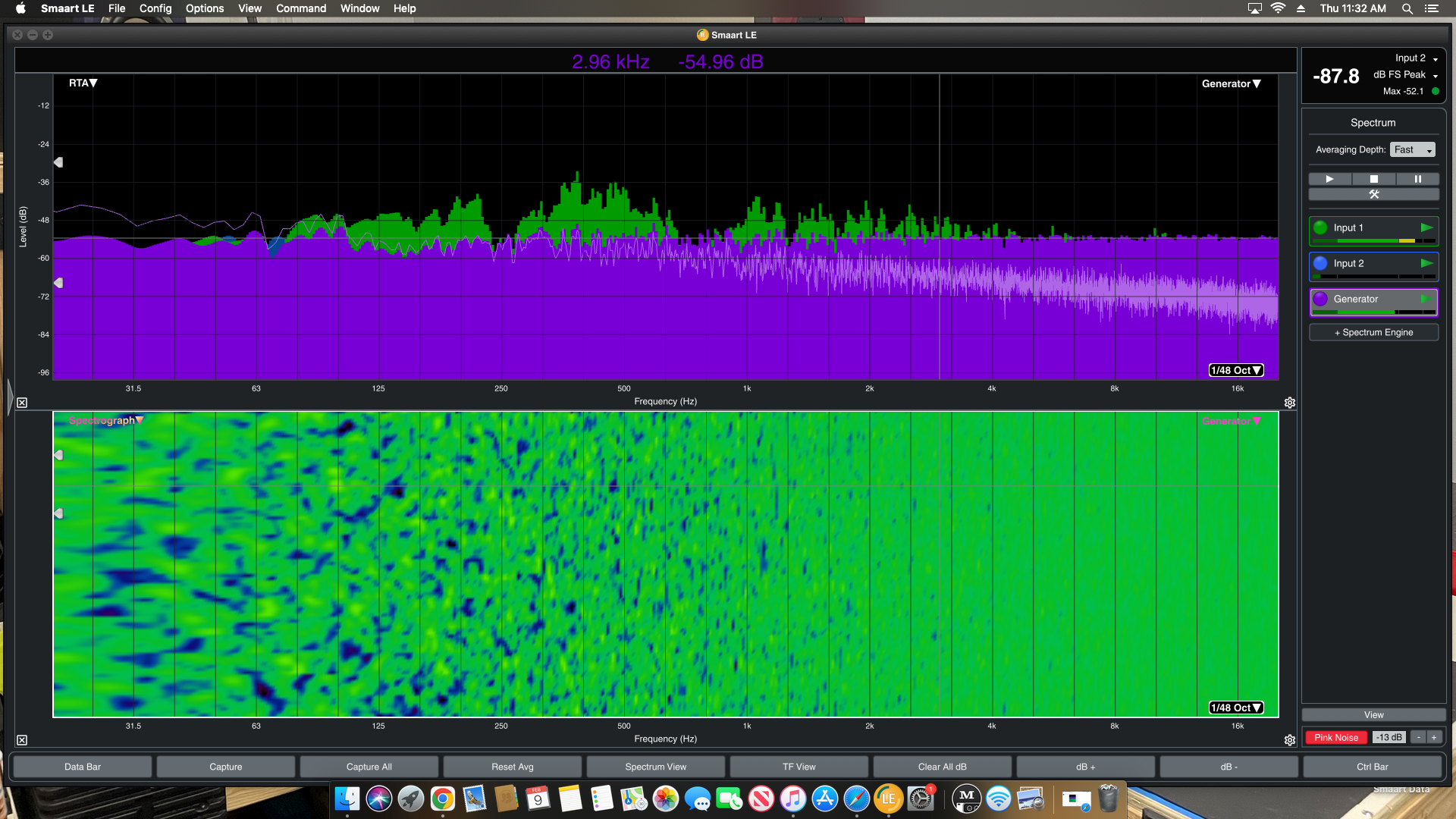1456x819 pixels.
Task: Switch to TF View
Action: point(799,767)
